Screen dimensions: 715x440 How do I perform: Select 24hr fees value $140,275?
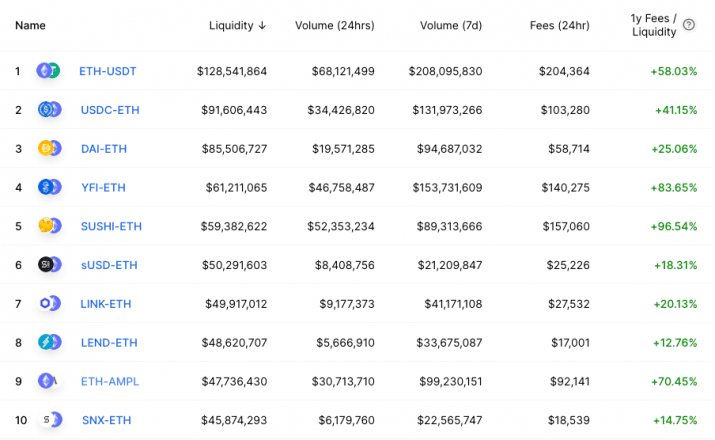pyautogui.click(x=565, y=187)
